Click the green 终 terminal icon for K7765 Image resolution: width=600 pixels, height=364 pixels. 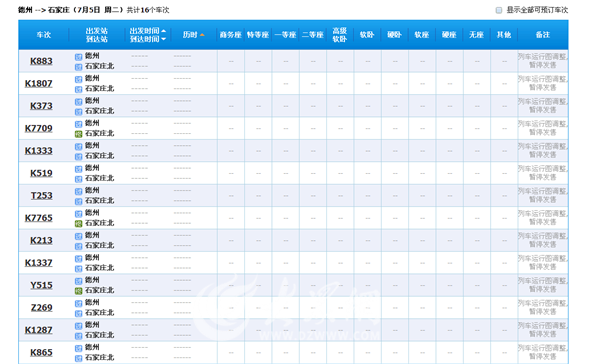pos(78,224)
